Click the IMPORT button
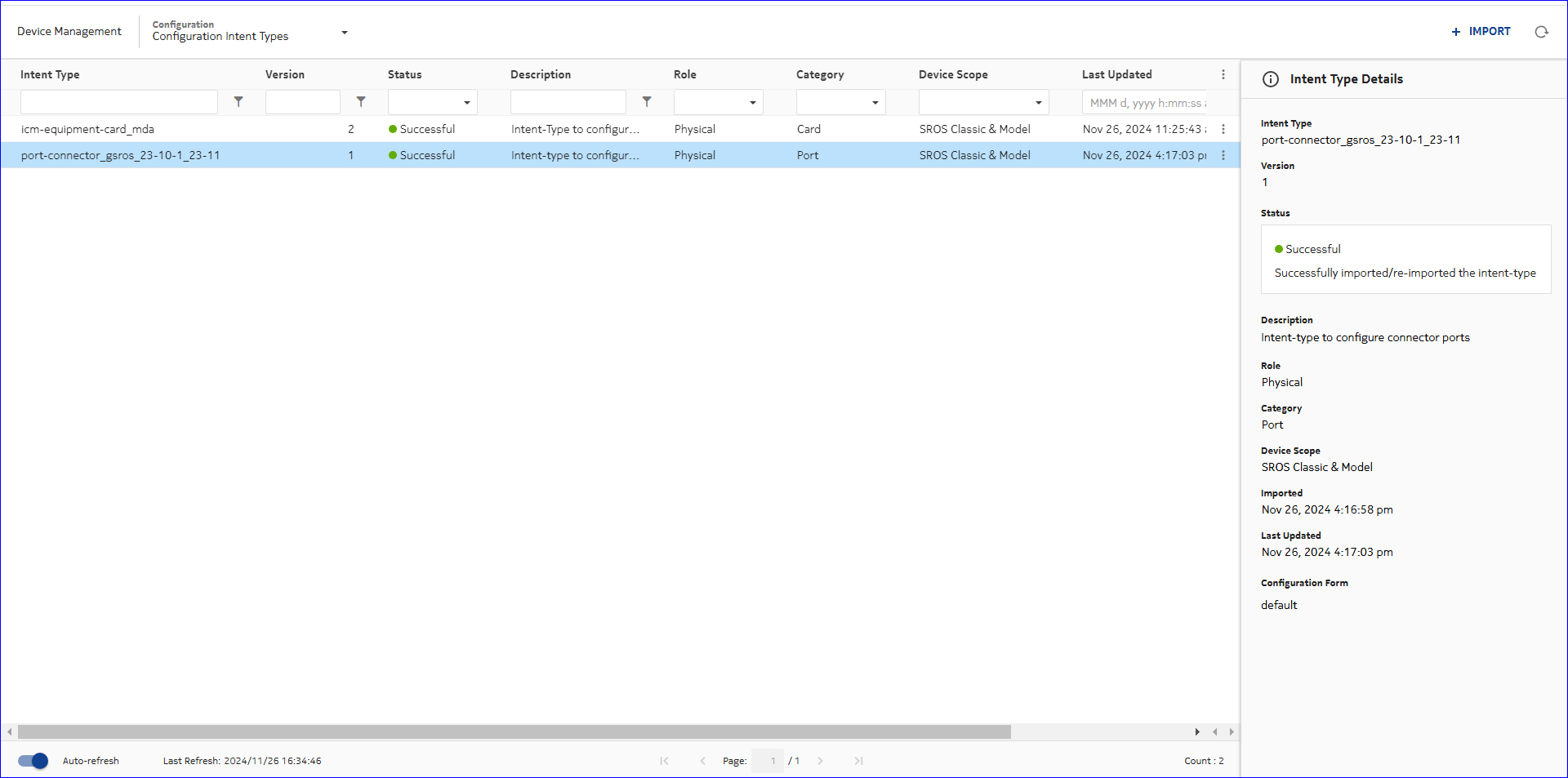 click(x=1481, y=31)
